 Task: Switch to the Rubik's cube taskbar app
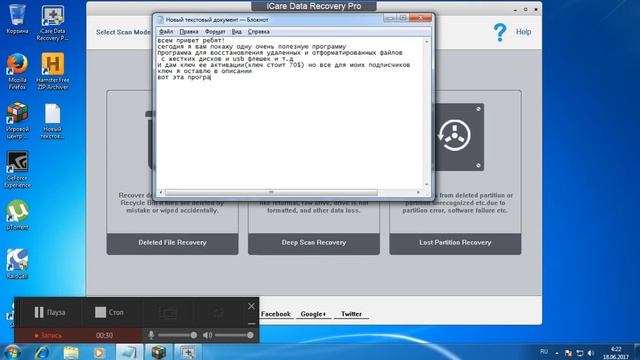pos(158,352)
